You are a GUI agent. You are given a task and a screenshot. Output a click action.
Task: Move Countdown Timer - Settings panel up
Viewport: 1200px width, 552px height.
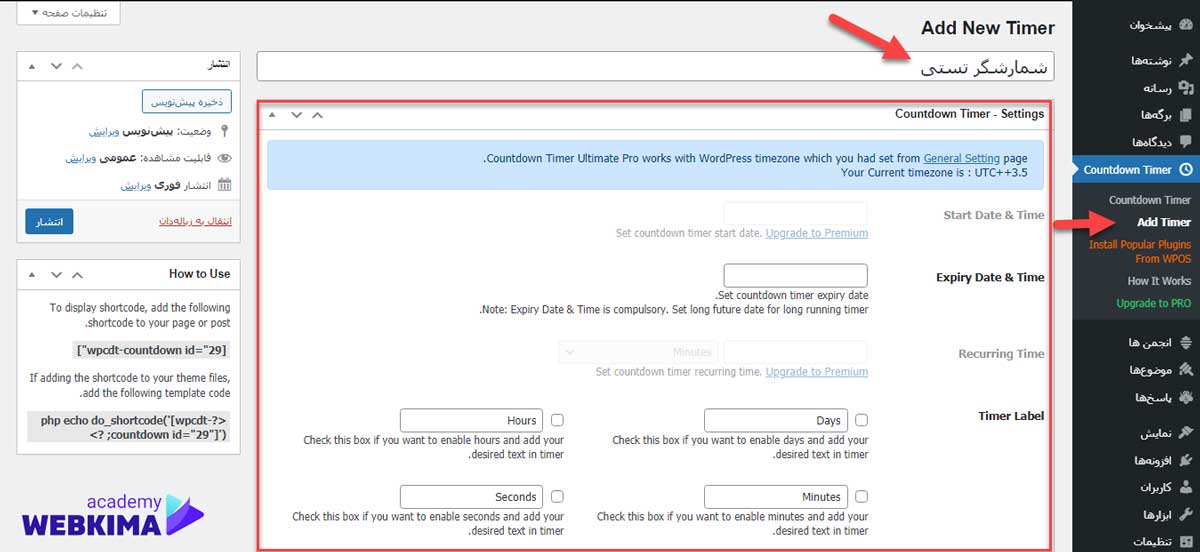[x=317, y=114]
